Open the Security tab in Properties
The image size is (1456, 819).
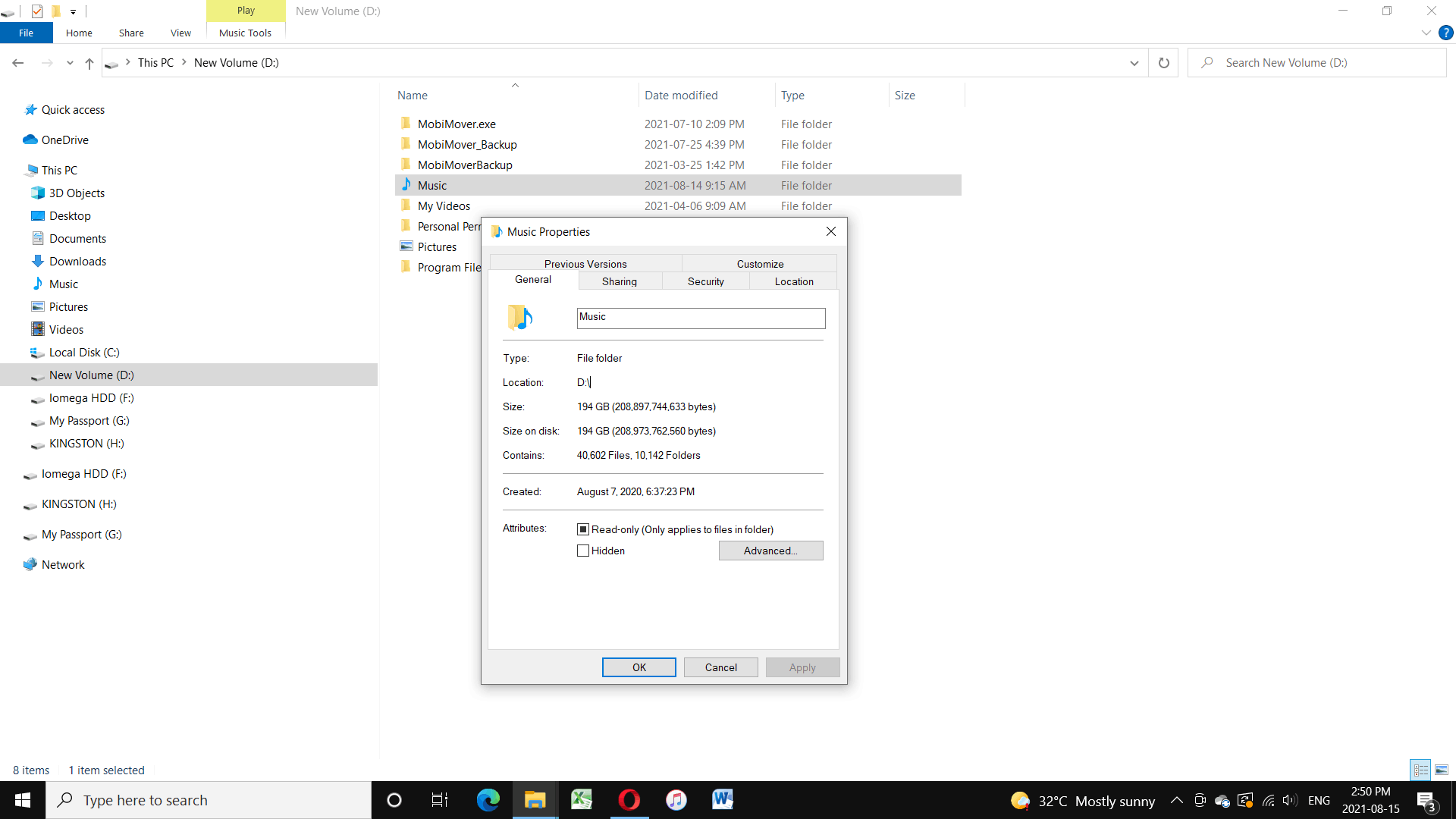[706, 281]
